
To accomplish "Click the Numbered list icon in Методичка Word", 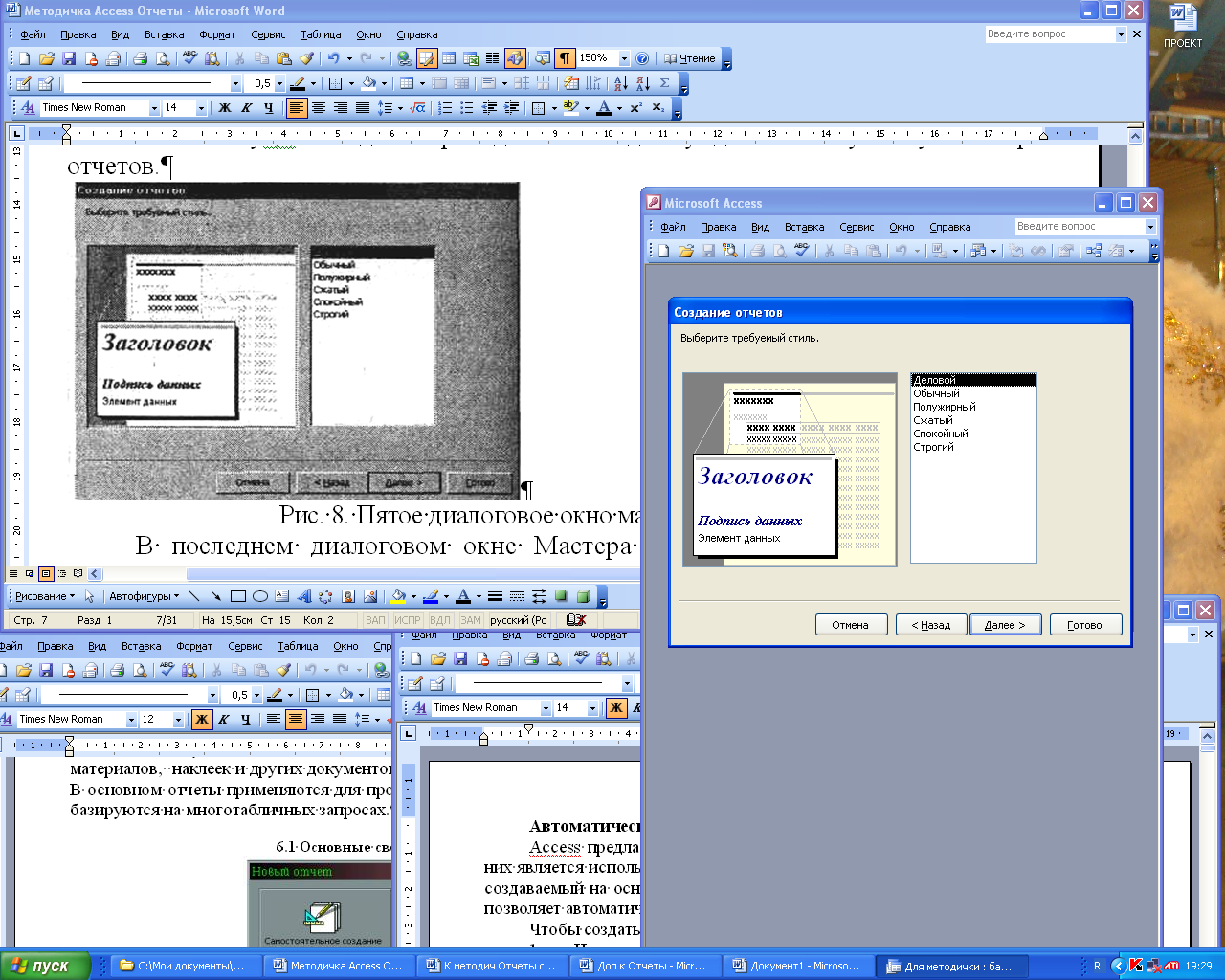I will (x=445, y=108).
